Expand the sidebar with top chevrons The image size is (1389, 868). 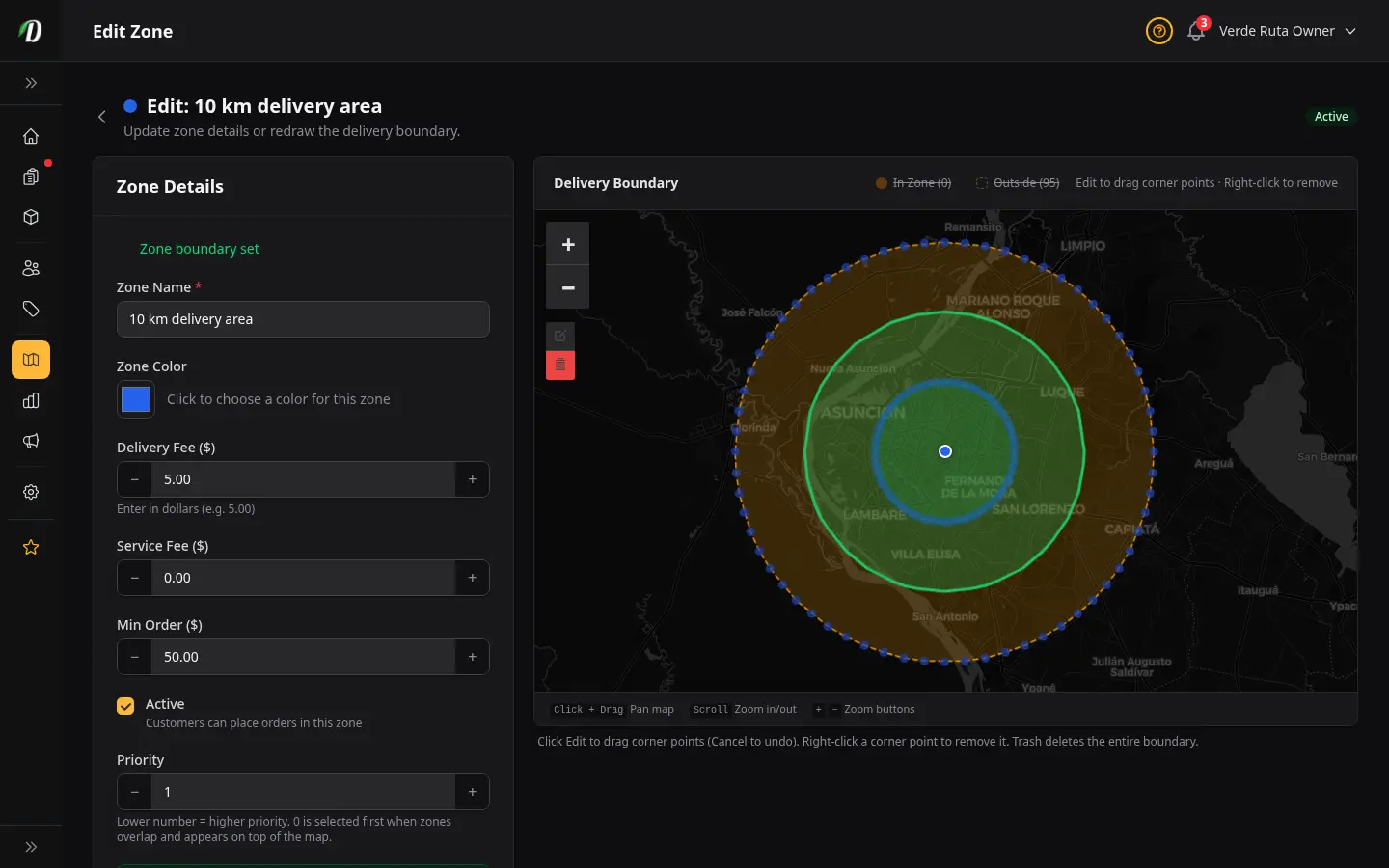coord(31,83)
